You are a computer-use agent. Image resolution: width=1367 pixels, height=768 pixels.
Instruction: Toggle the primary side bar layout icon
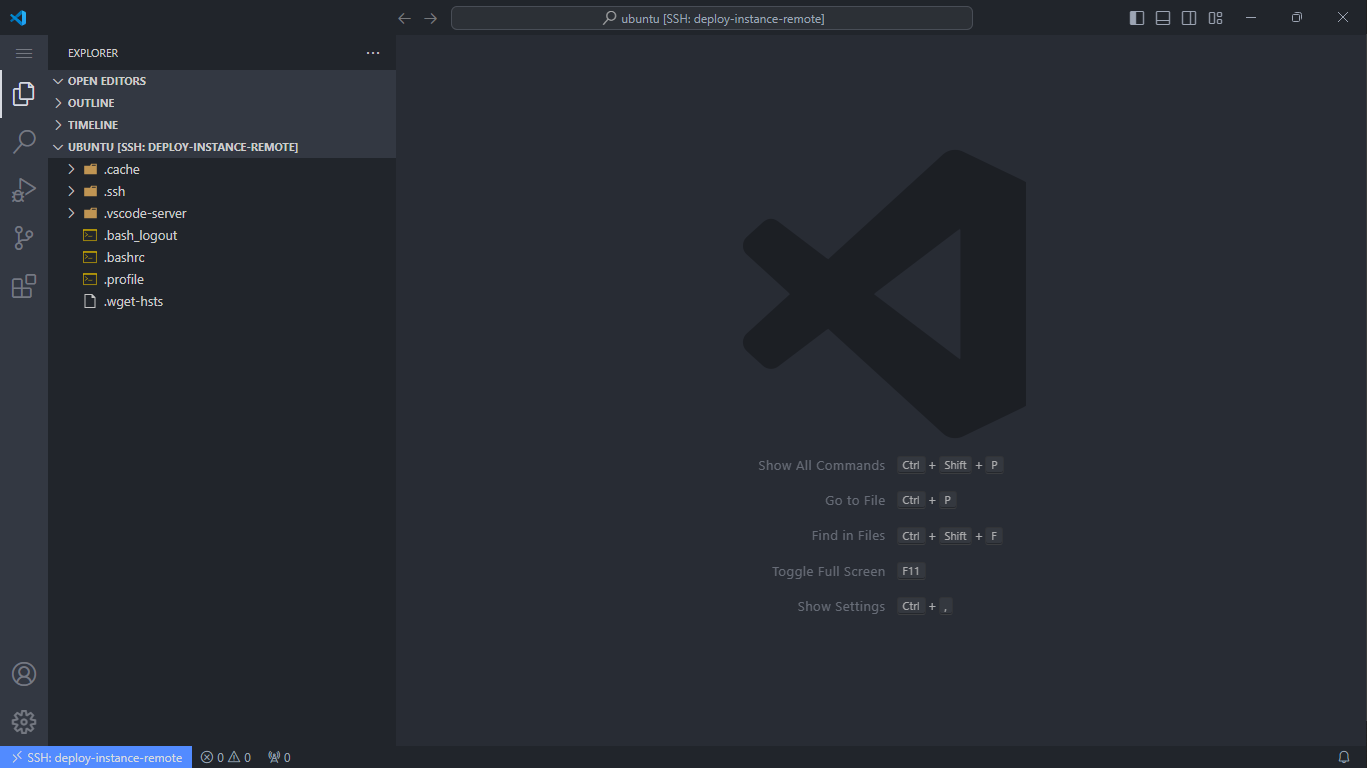point(1137,18)
